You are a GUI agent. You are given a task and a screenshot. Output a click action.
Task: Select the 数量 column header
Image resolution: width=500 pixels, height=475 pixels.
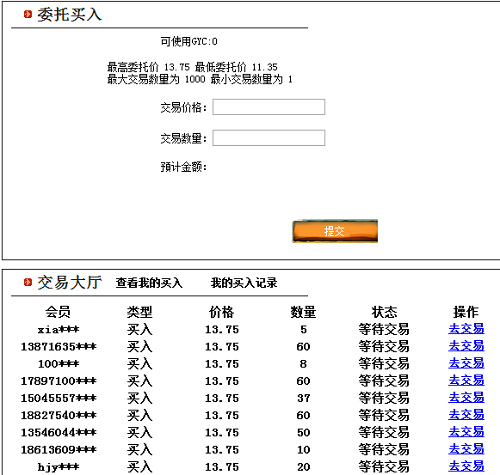[x=303, y=312]
